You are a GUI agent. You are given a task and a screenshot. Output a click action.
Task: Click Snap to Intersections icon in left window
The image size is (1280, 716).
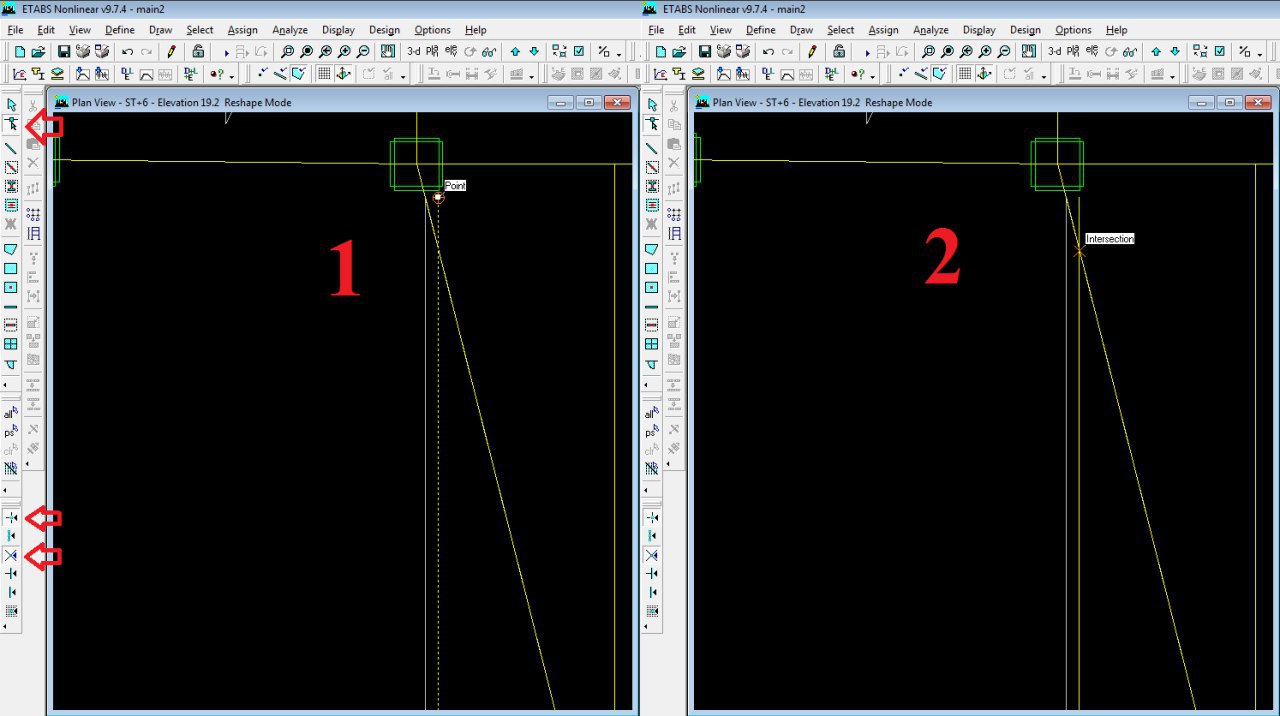(x=11, y=555)
